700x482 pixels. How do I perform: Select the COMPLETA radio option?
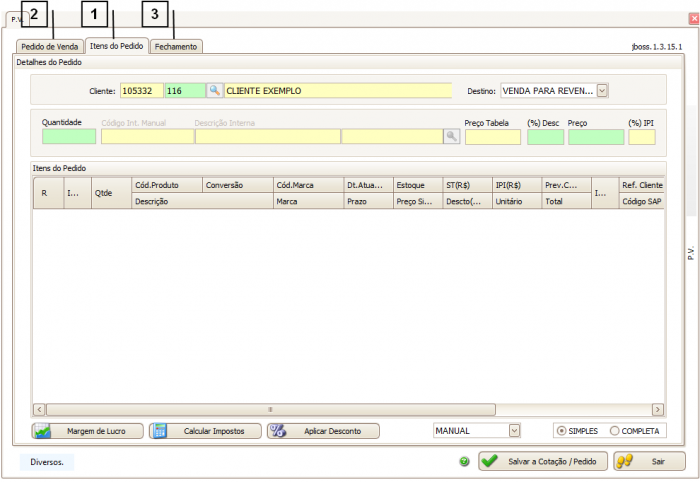coord(614,431)
